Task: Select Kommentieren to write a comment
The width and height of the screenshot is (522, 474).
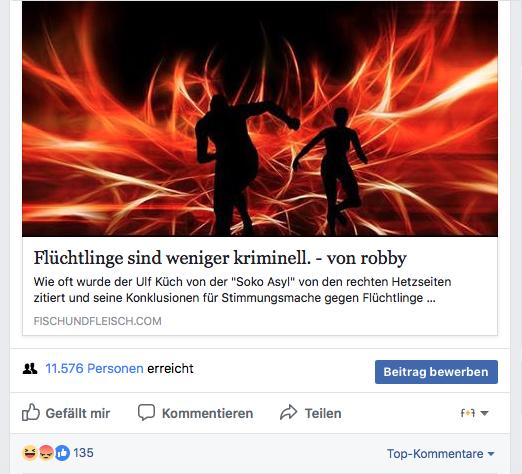Action: pos(207,413)
